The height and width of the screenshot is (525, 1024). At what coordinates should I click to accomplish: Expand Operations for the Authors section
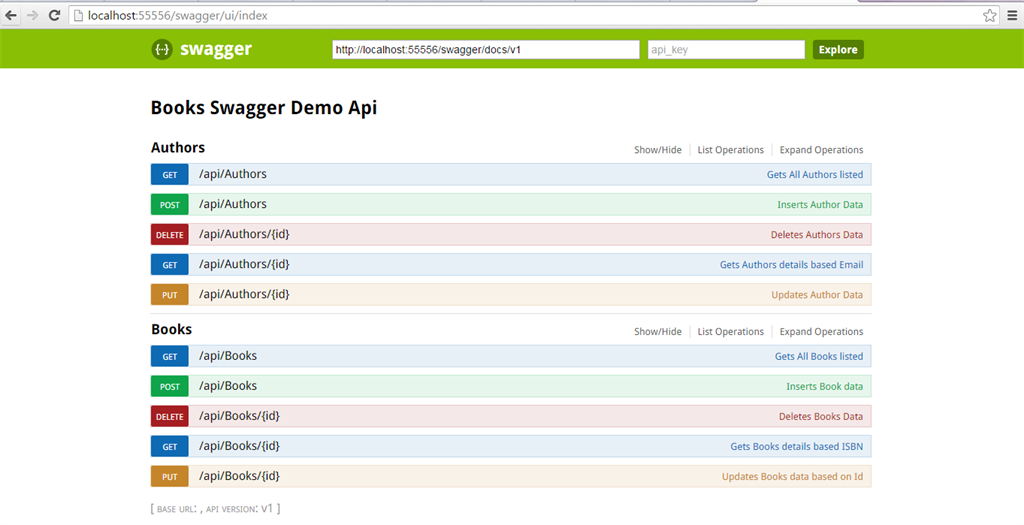[821, 150]
